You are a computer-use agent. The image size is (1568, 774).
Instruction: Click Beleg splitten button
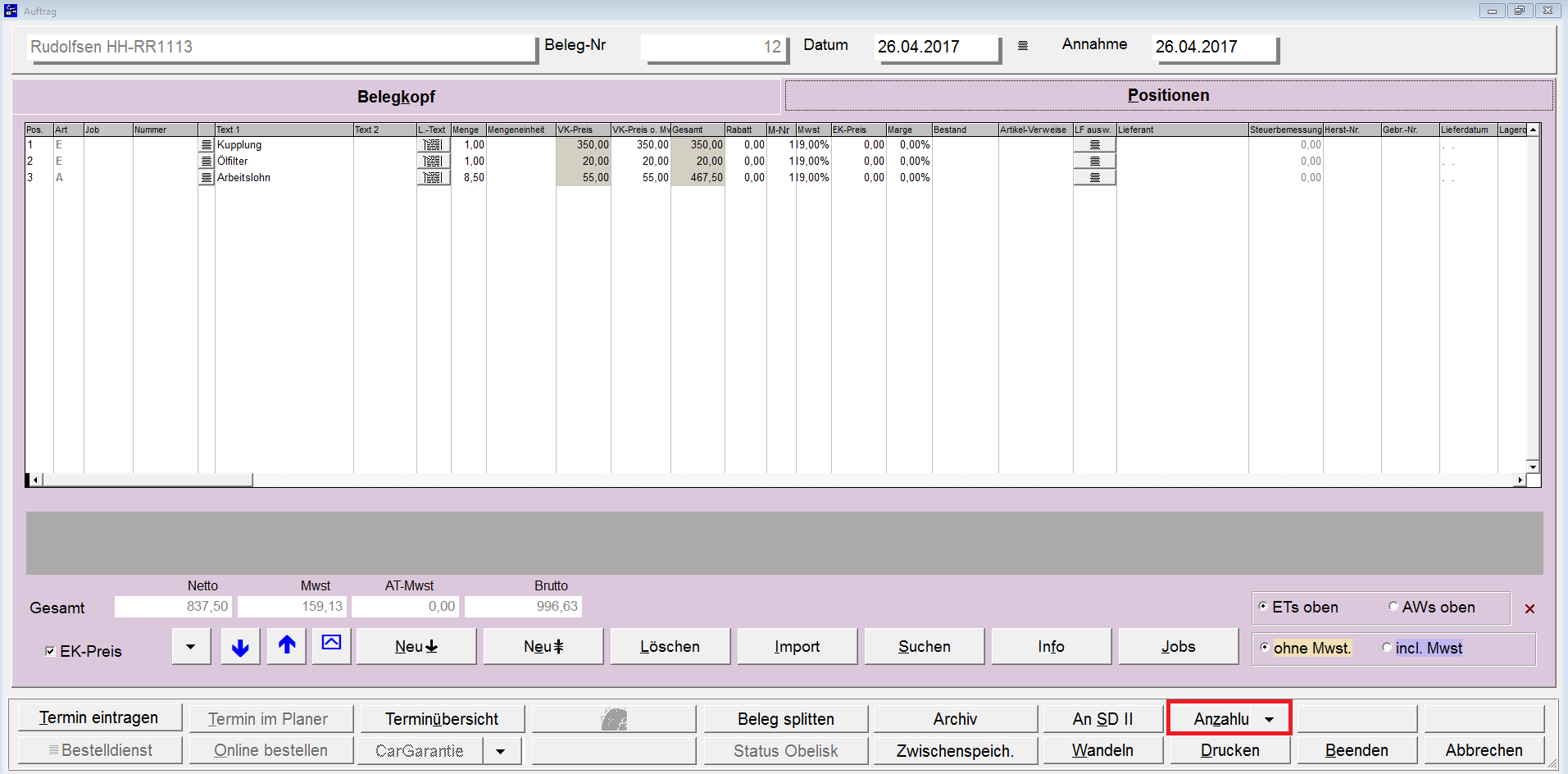pos(786,719)
